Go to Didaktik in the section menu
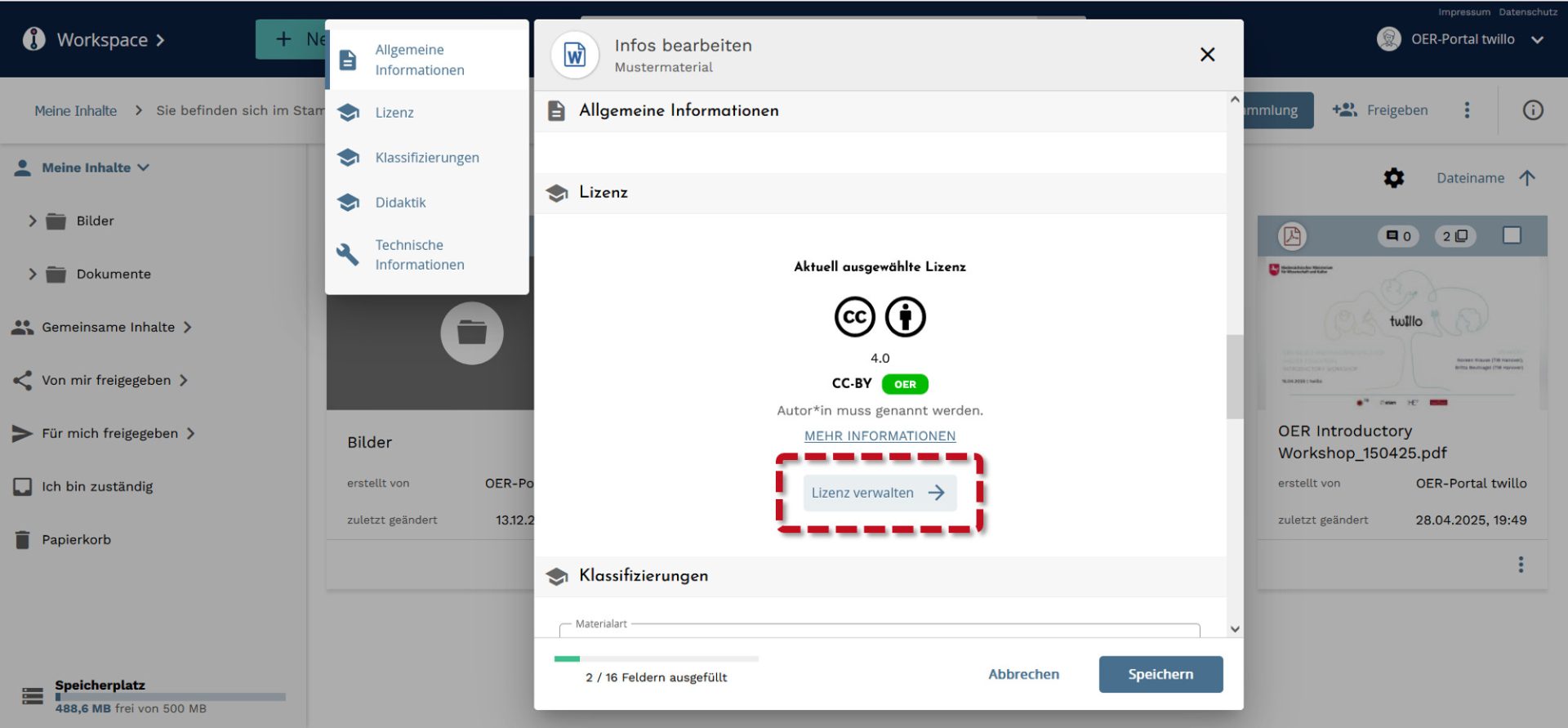Image resolution: width=1568 pixels, height=728 pixels. tap(400, 203)
